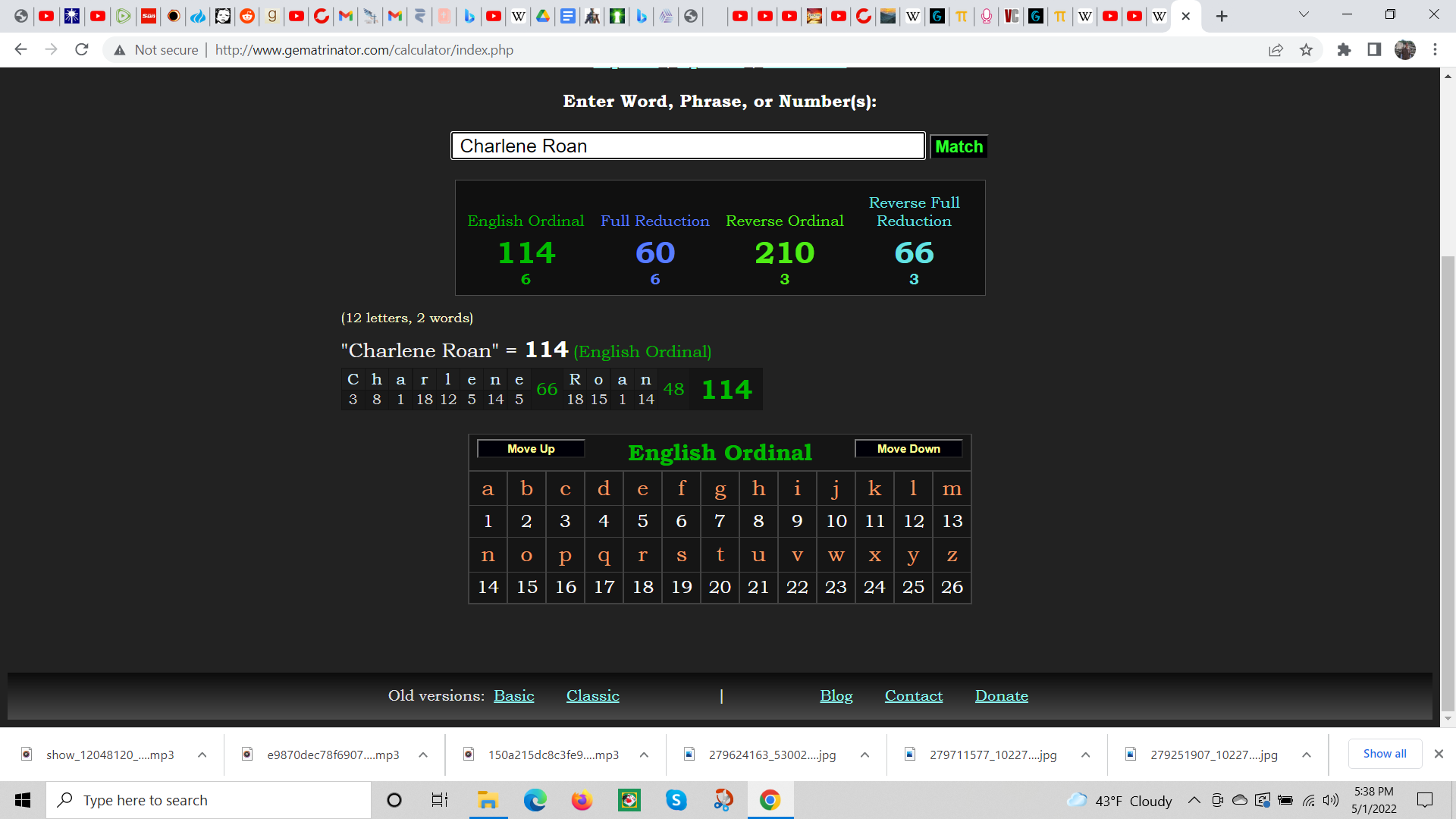Open a new browser tab
Screen dimensions: 1456x819
(x=1222, y=16)
